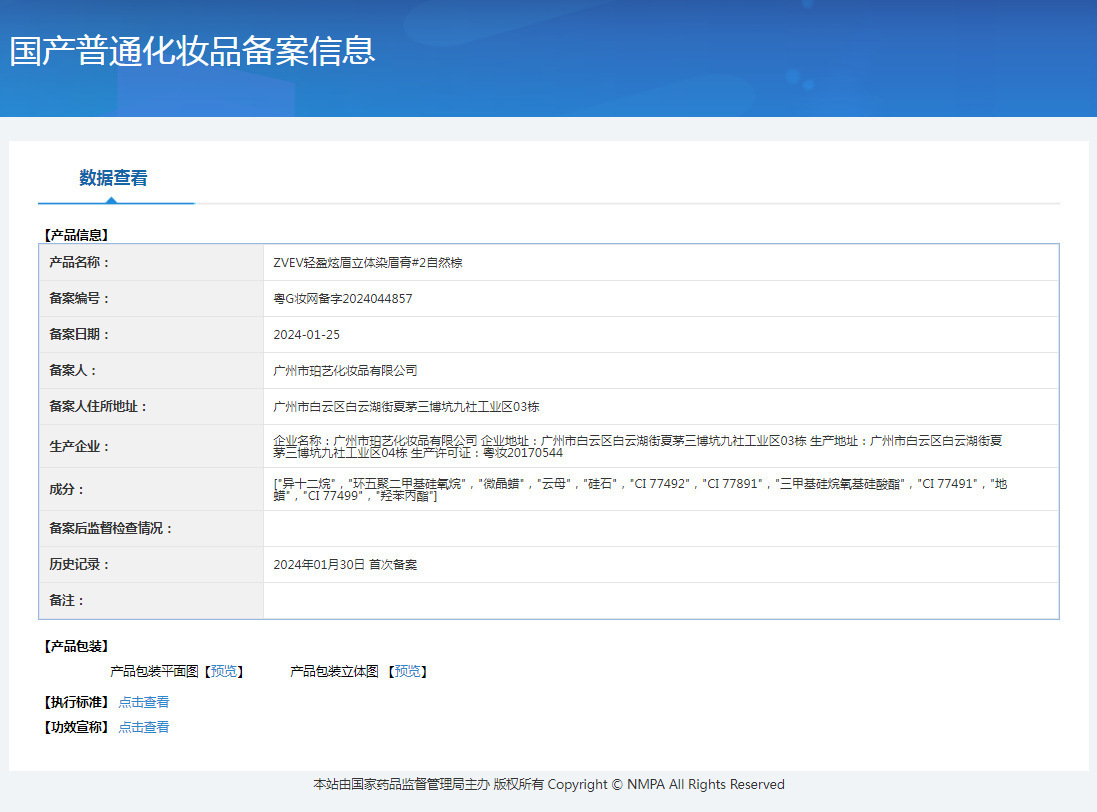Viewport: 1097px width, 812px height.
Task: Click the 【执行标准】 label
Action: click(76, 702)
